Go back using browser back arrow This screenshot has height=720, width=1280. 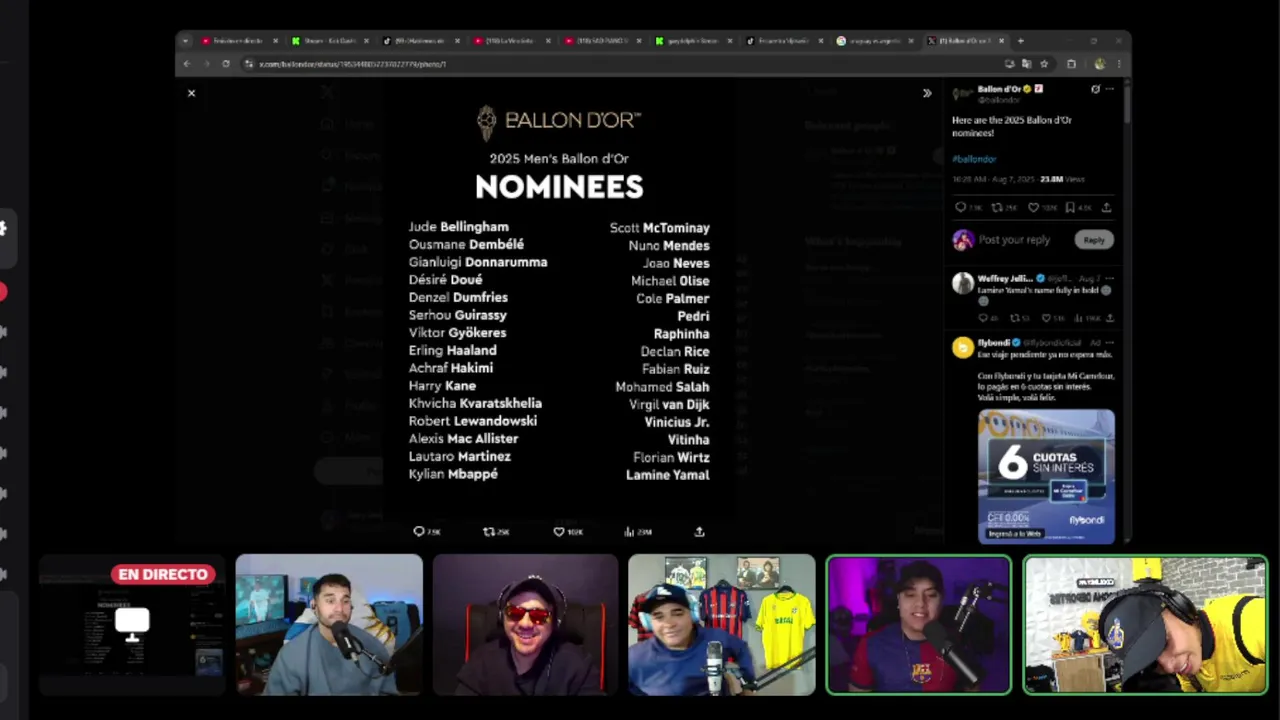click(186, 64)
